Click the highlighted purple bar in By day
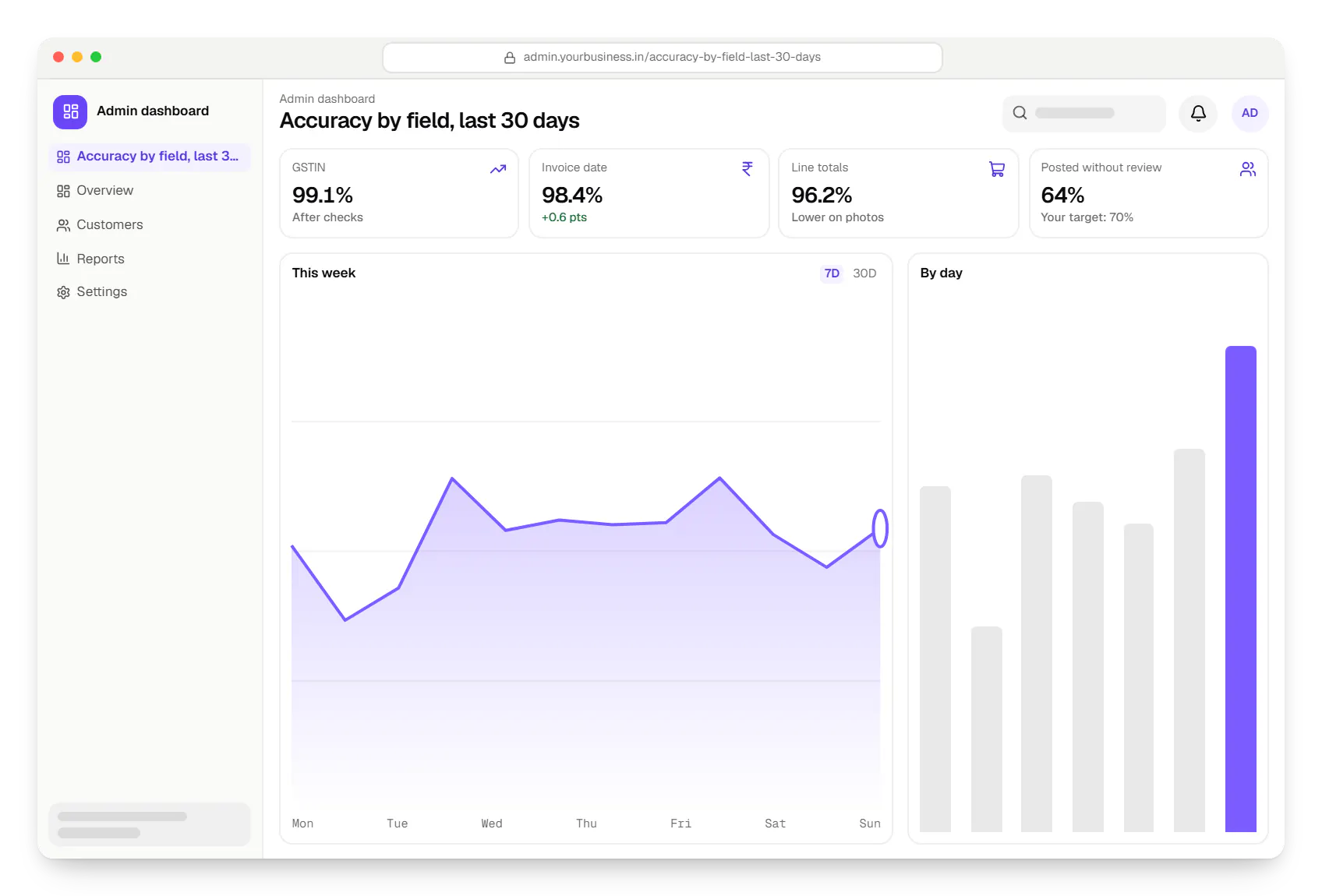This screenshot has height=896, width=1322. [1240, 589]
